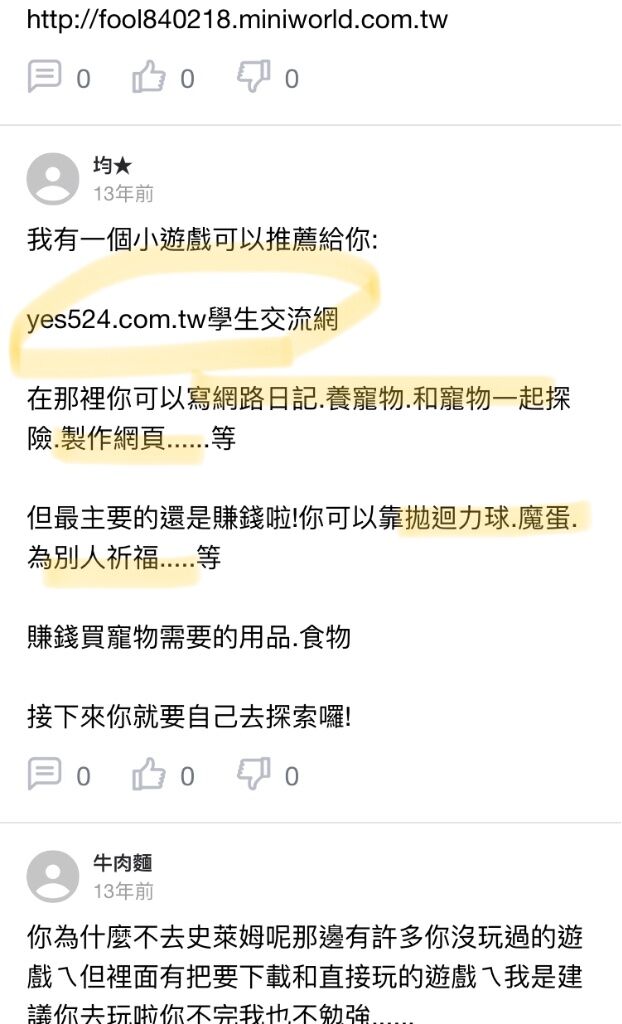622x1024 pixels.
Task: Open the fool840218.miniworld.com.tw link
Action: pyautogui.click(x=237, y=20)
